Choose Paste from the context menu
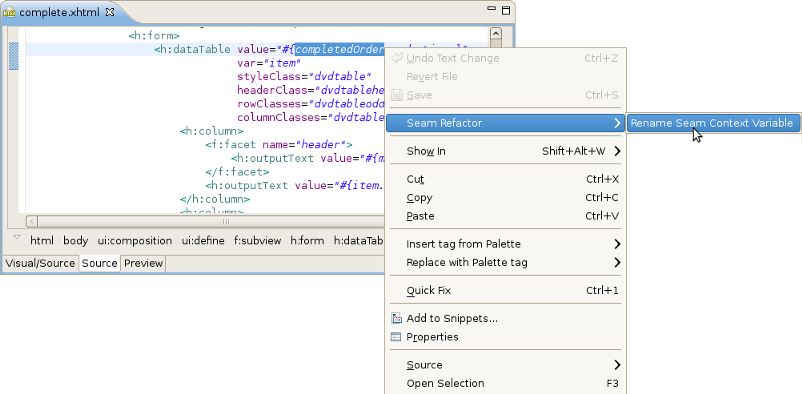The width and height of the screenshot is (802, 394). (505, 216)
